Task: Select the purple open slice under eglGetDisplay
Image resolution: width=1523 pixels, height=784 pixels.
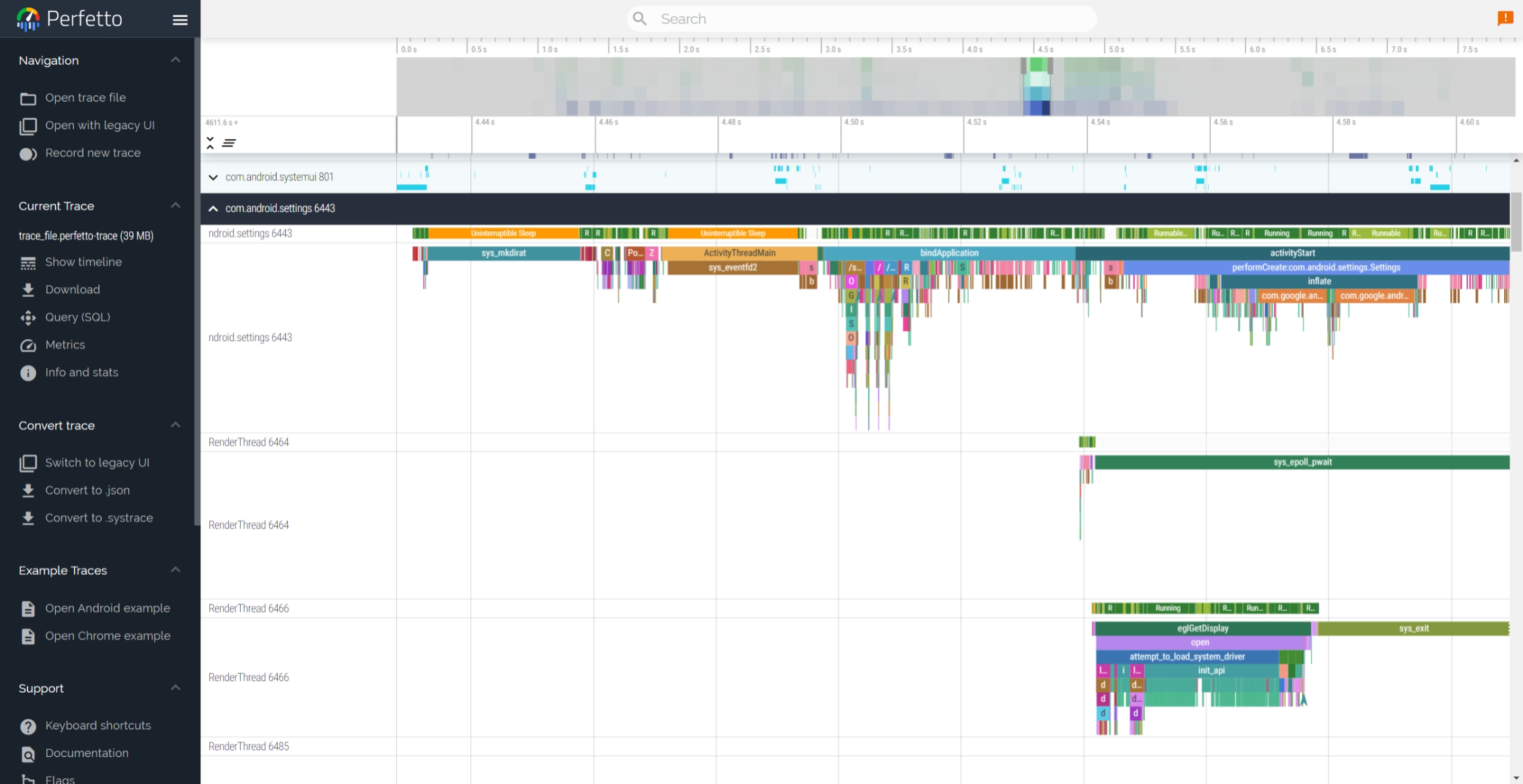Action: tap(1200, 642)
